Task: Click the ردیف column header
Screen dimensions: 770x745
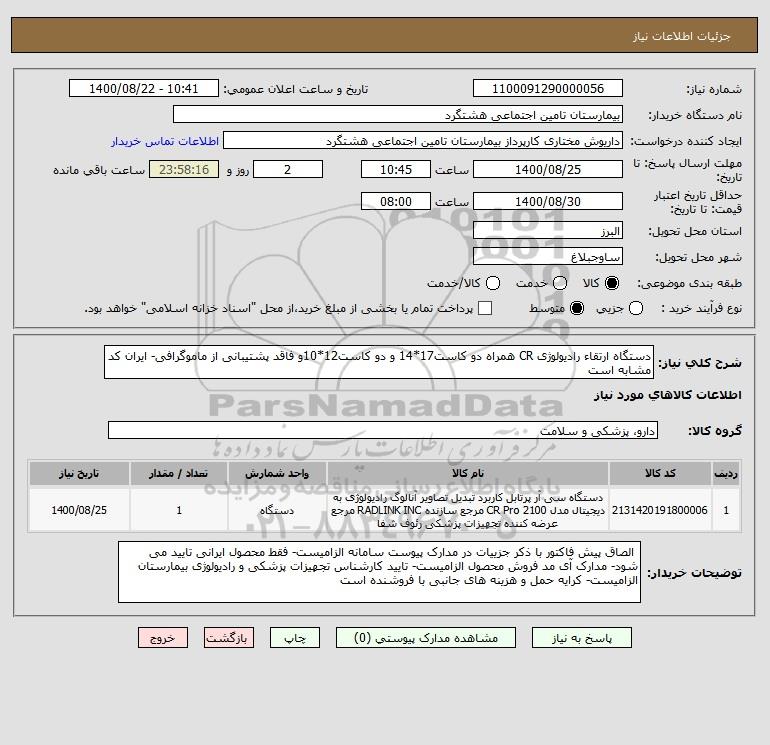Action: click(x=726, y=473)
